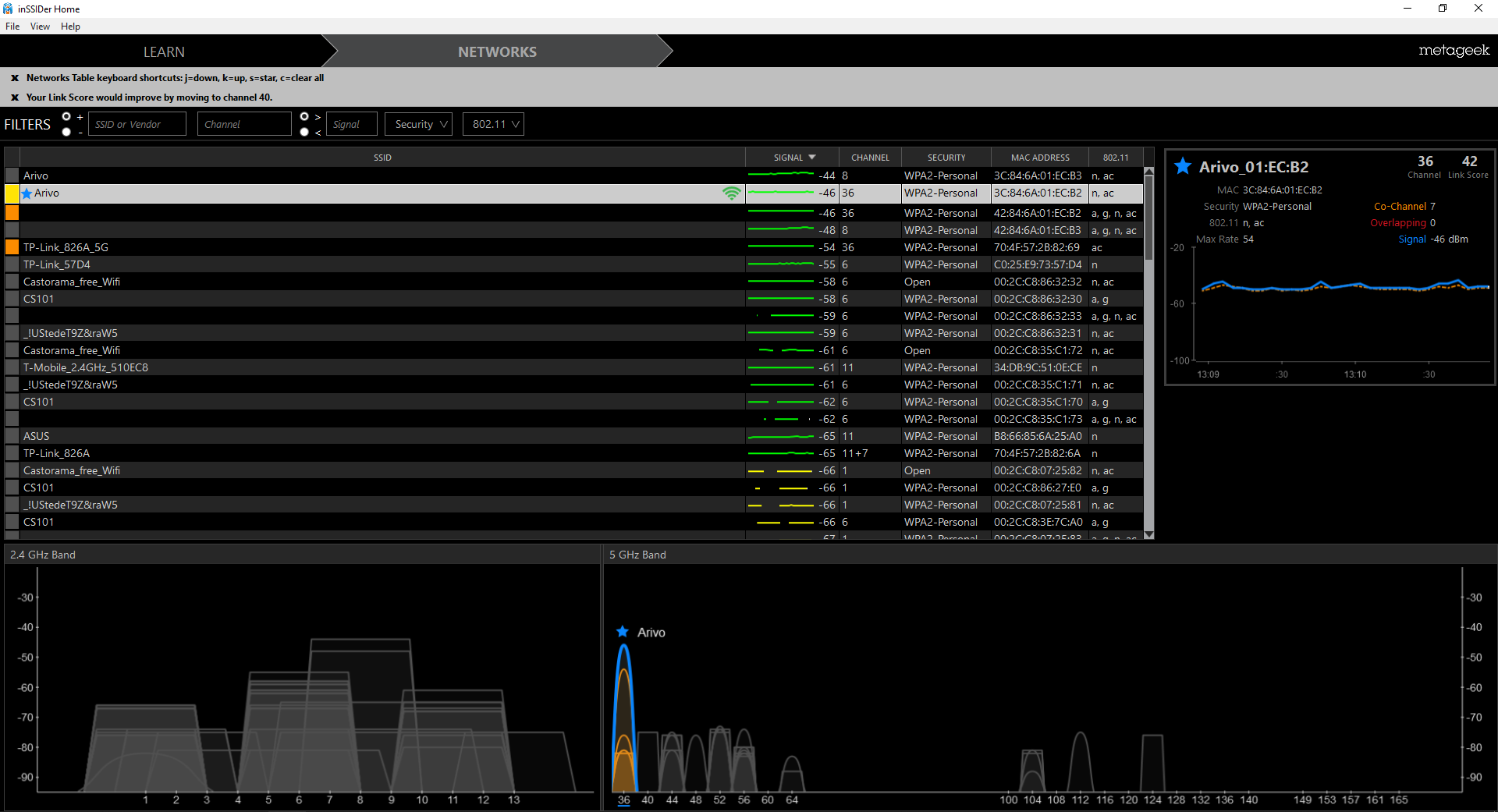The width and height of the screenshot is (1498, 812).
Task: Click the Arivo star marker in 5 GHz chart
Action: point(623,632)
